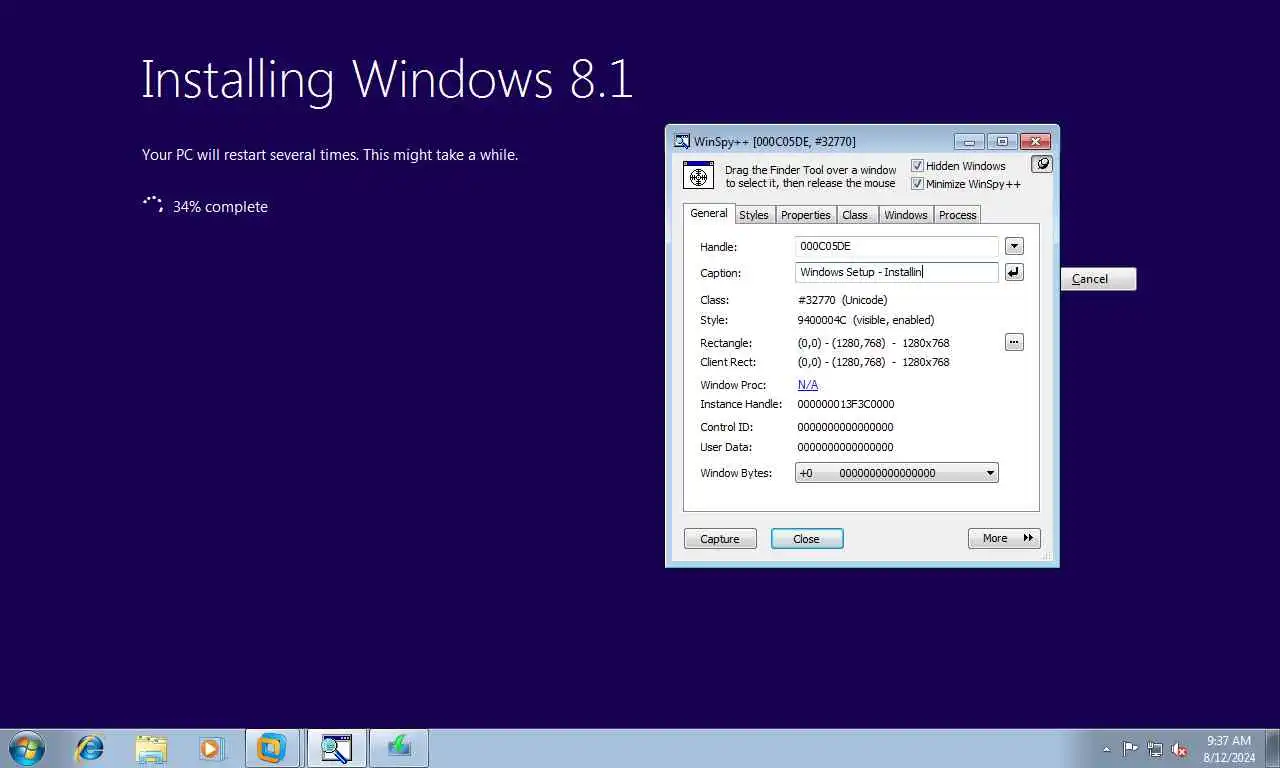Switch to the Styles tab
The height and width of the screenshot is (768, 1280).
point(754,215)
